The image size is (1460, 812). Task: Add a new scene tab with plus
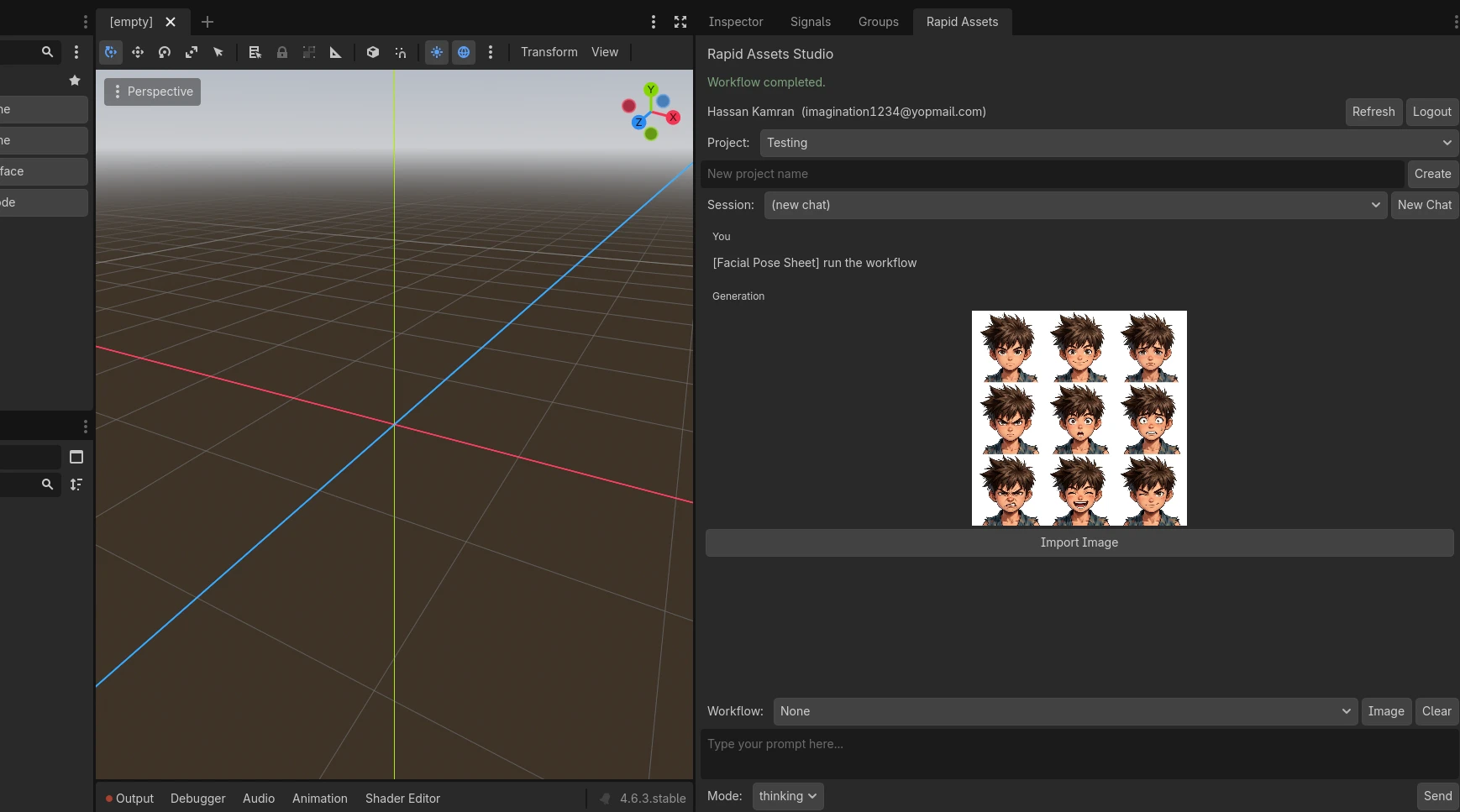tap(207, 22)
